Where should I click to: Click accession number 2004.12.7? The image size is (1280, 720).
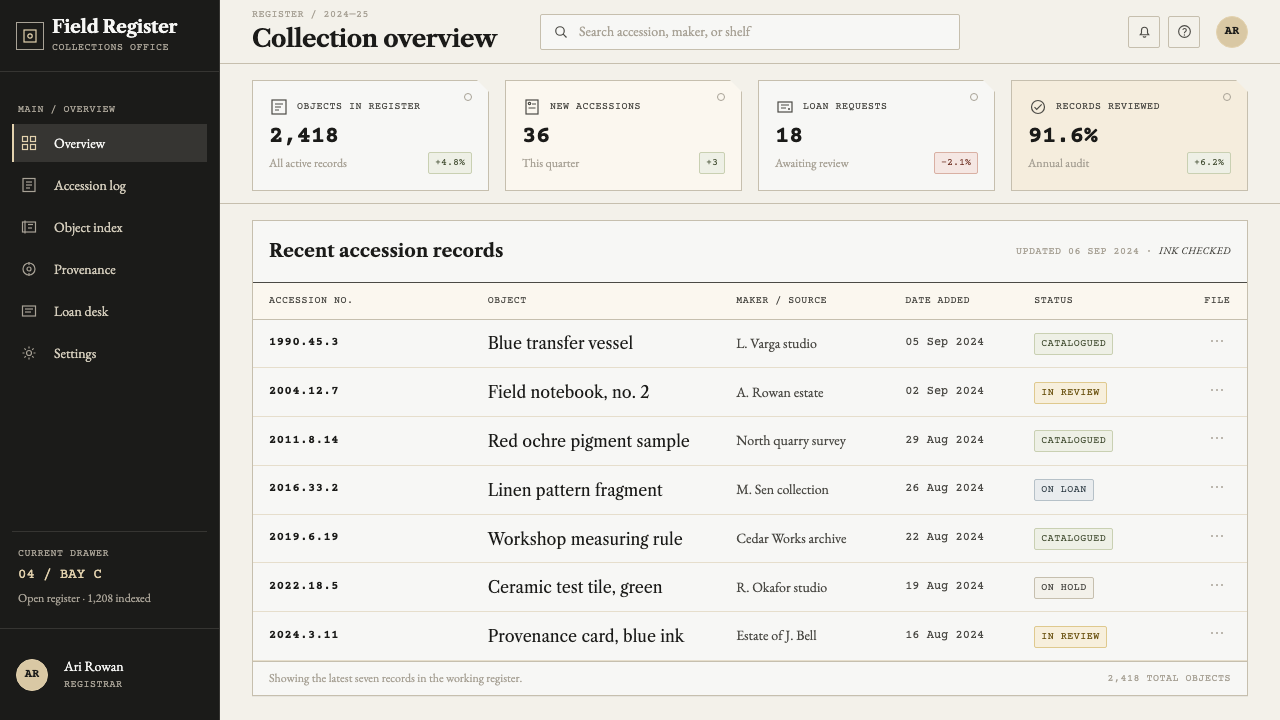pyautogui.click(x=304, y=391)
